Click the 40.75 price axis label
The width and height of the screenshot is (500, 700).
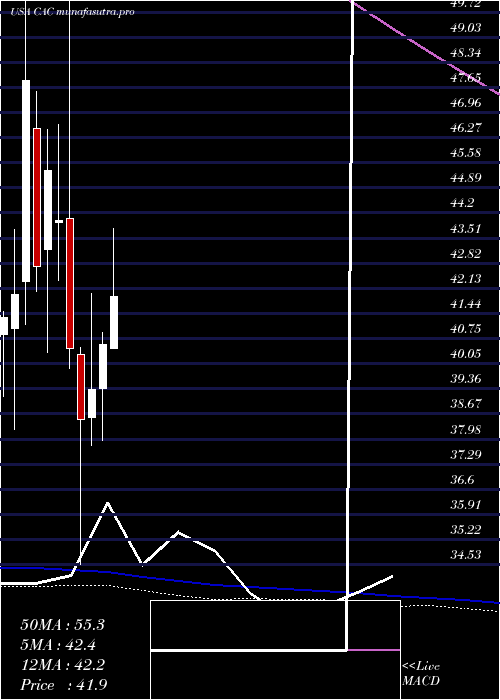(x=466, y=329)
